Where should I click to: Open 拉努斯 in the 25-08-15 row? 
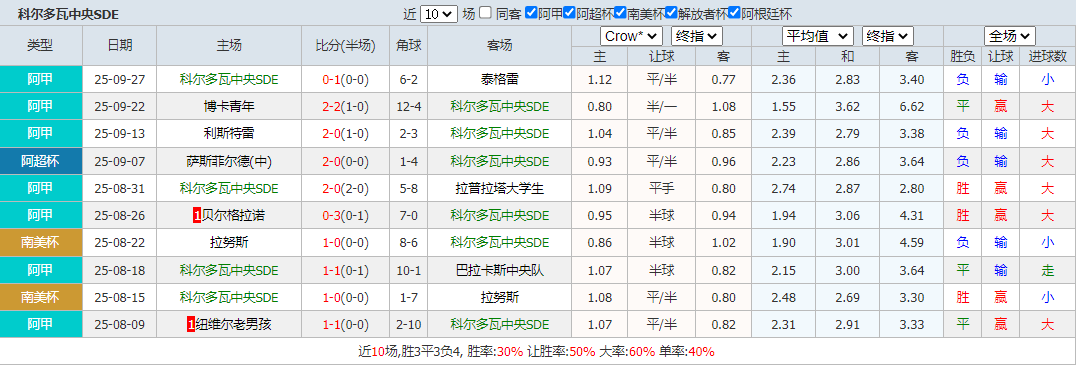[500, 298]
